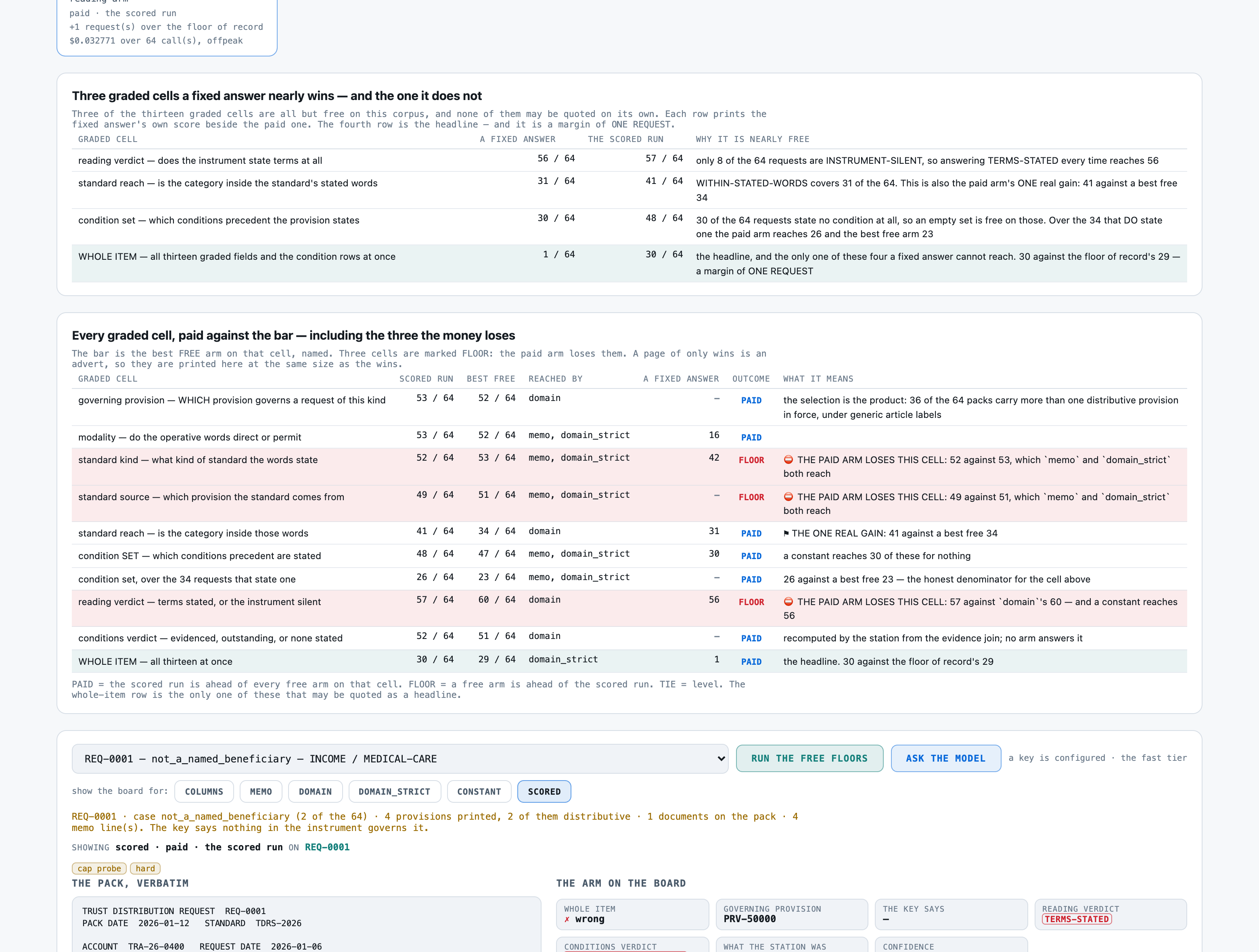Select the CONSTANT board arm
Viewport: 1259px width, 952px height.
[479, 791]
